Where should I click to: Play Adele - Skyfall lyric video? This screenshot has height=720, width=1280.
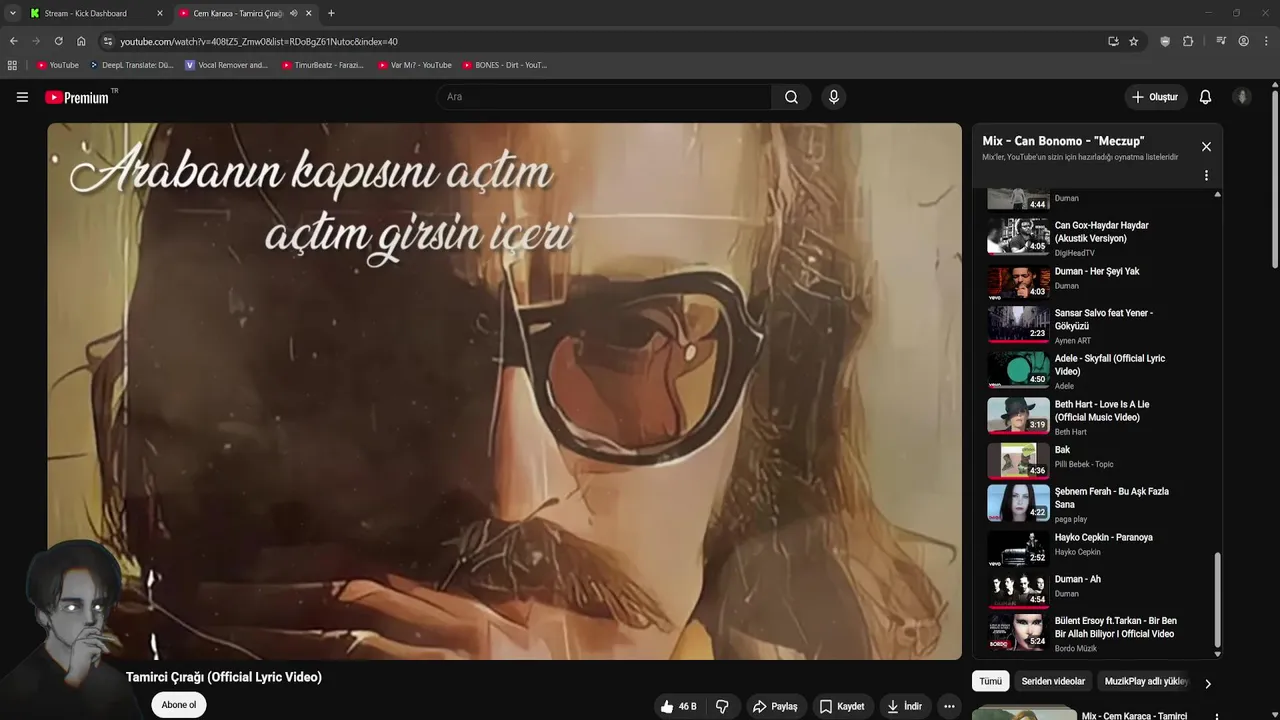click(1095, 371)
